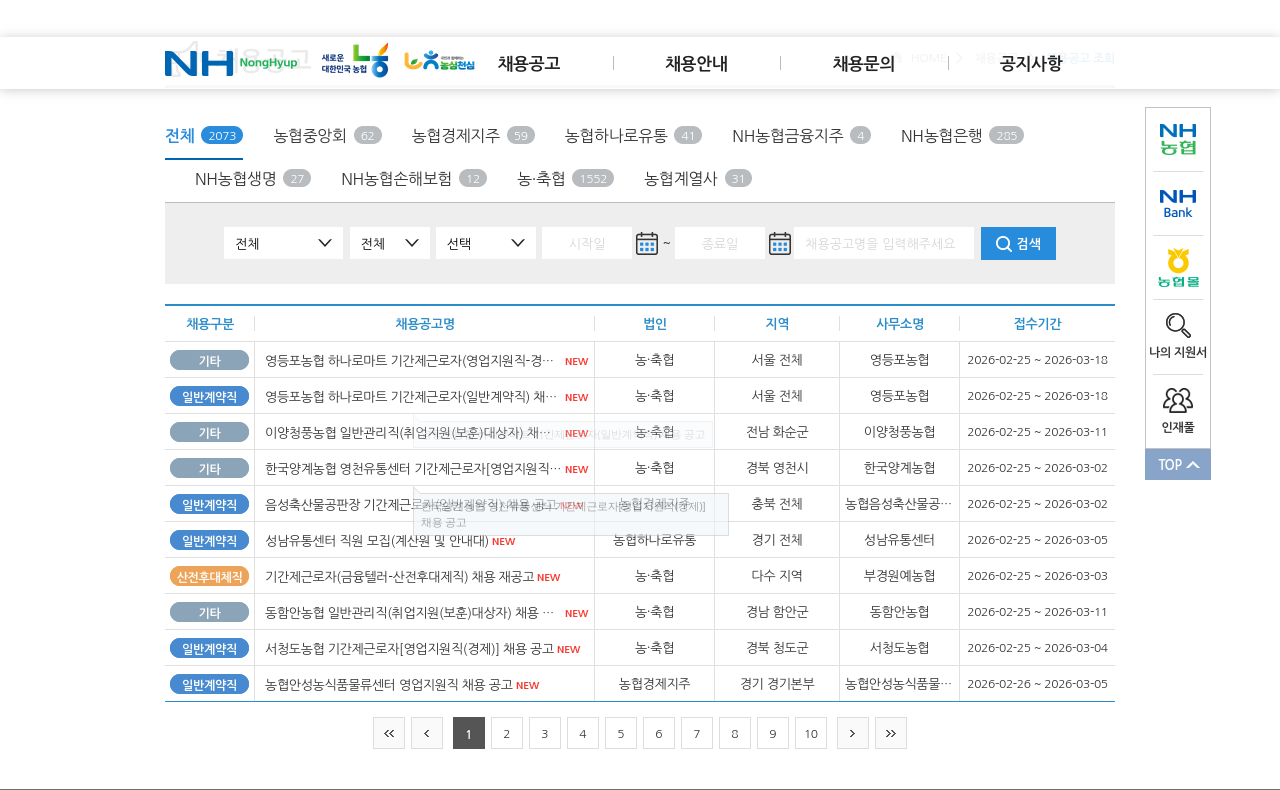Click the 종료일 date field
The height and width of the screenshot is (790, 1280).
click(x=720, y=243)
